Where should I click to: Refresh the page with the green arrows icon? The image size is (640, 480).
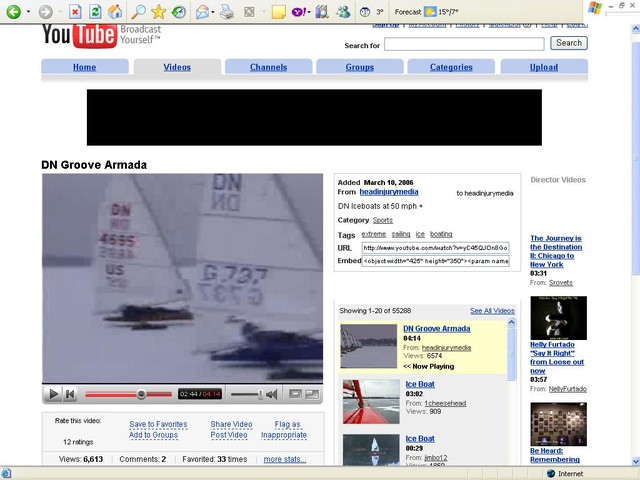(95, 12)
